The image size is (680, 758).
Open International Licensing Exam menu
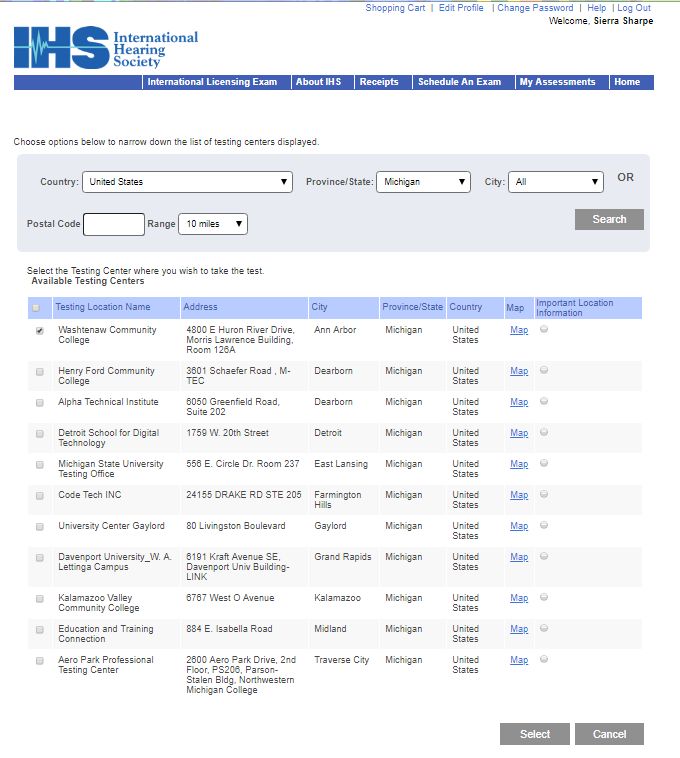pos(212,82)
